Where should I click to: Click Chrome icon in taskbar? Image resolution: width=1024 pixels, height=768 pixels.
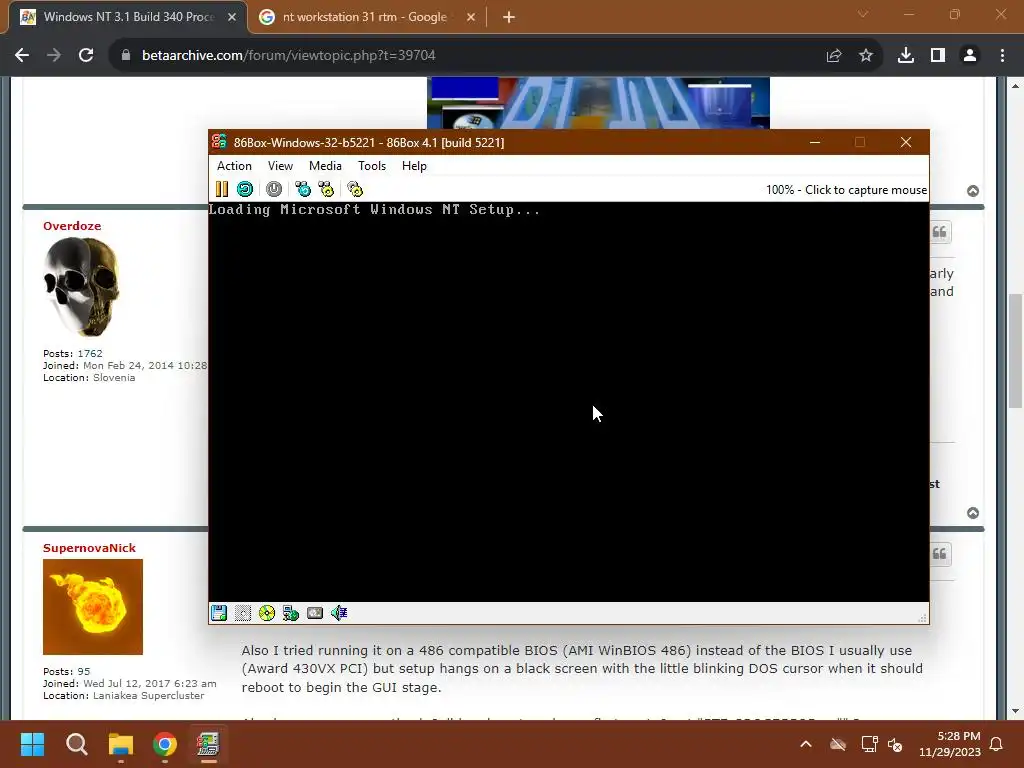point(165,744)
